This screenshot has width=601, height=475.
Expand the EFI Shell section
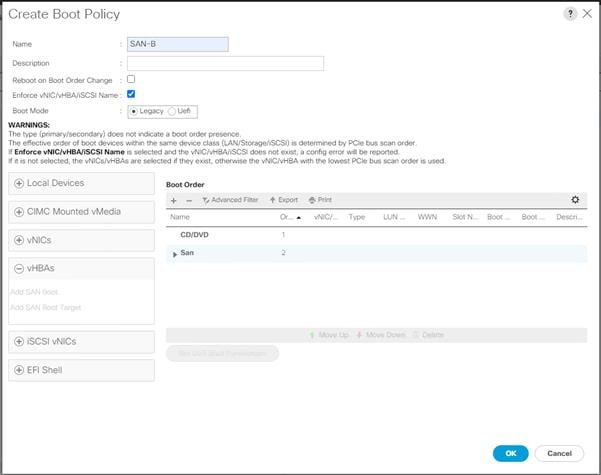coord(81,370)
